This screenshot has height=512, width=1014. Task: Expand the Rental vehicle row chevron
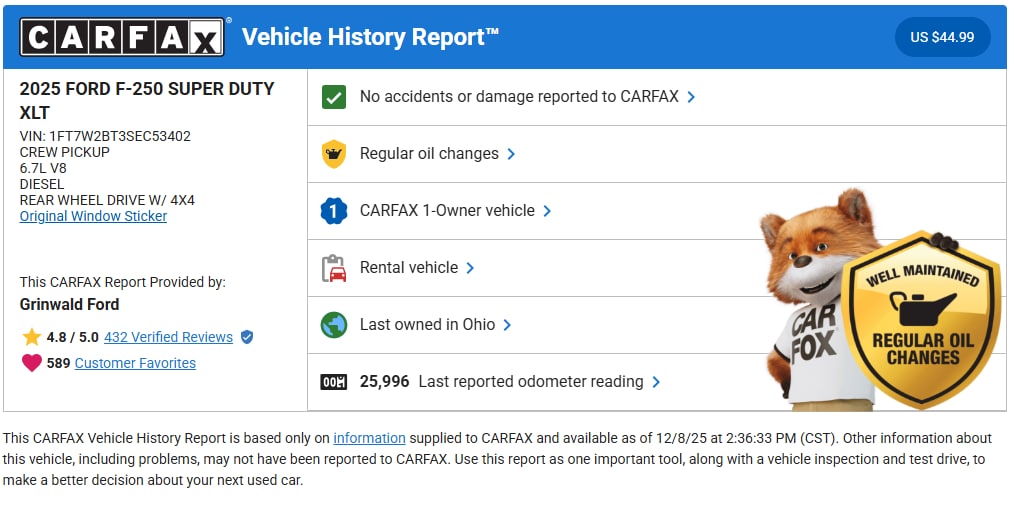coord(470,268)
